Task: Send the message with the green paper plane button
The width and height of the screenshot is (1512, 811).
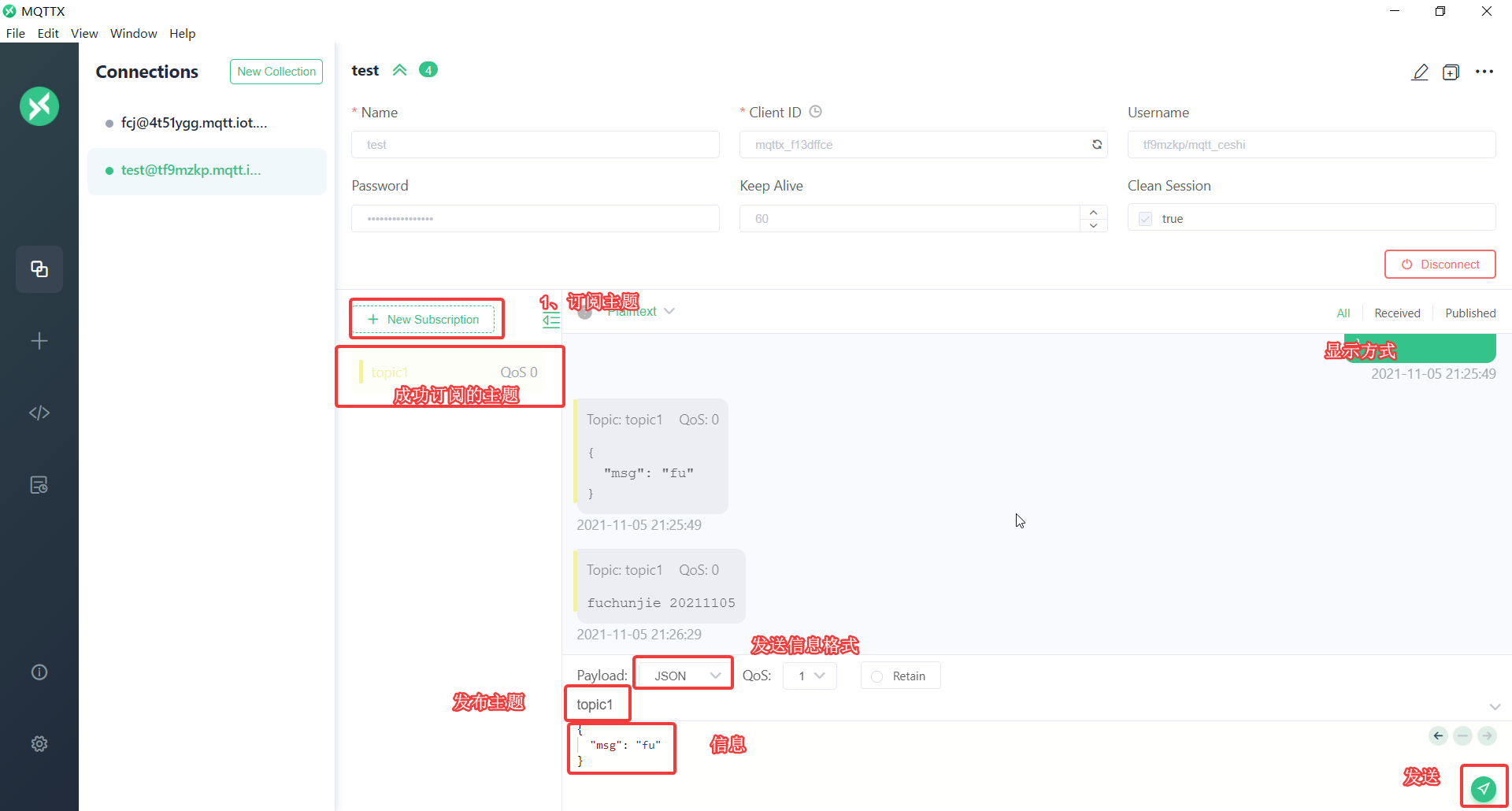Action: (x=1484, y=787)
